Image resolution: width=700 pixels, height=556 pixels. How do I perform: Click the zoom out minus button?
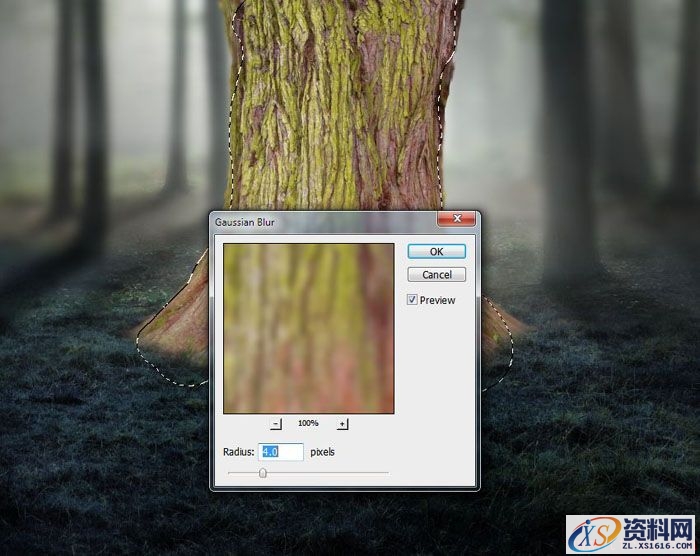coord(276,424)
